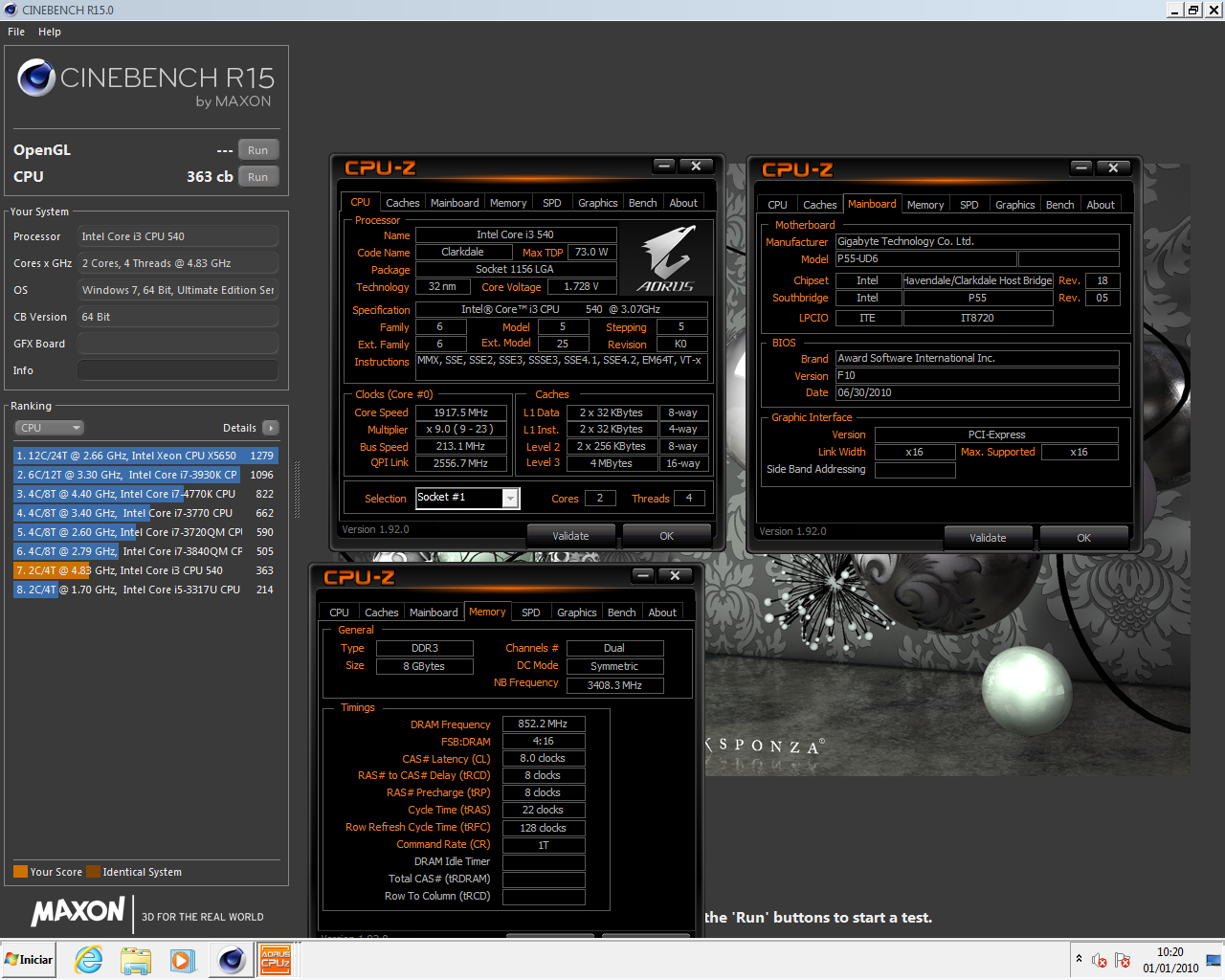1225x980 pixels.
Task: Open Caches tab in CPU window
Action: click(x=402, y=203)
